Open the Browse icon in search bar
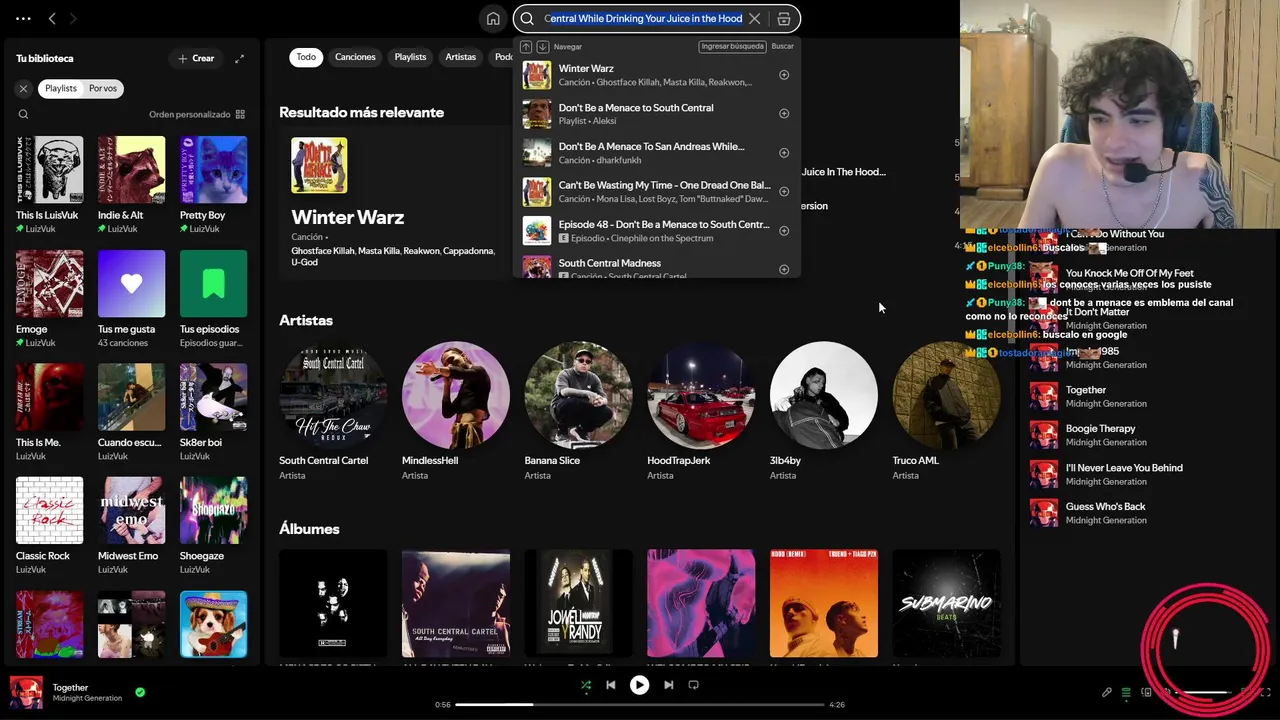Image resolution: width=1280 pixels, height=720 pixels. coord(784,18)
